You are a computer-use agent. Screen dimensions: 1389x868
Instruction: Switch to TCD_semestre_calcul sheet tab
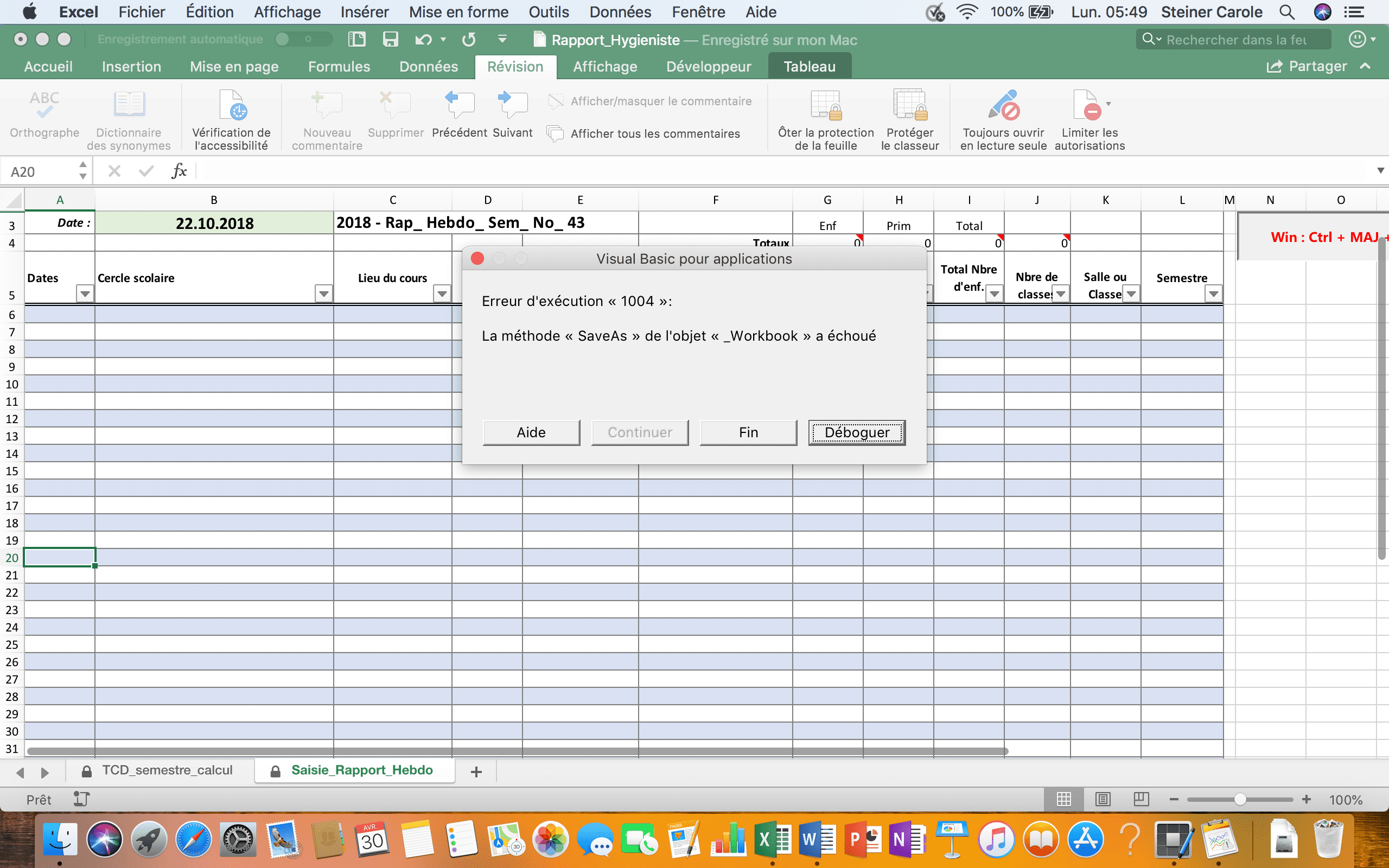167,770
